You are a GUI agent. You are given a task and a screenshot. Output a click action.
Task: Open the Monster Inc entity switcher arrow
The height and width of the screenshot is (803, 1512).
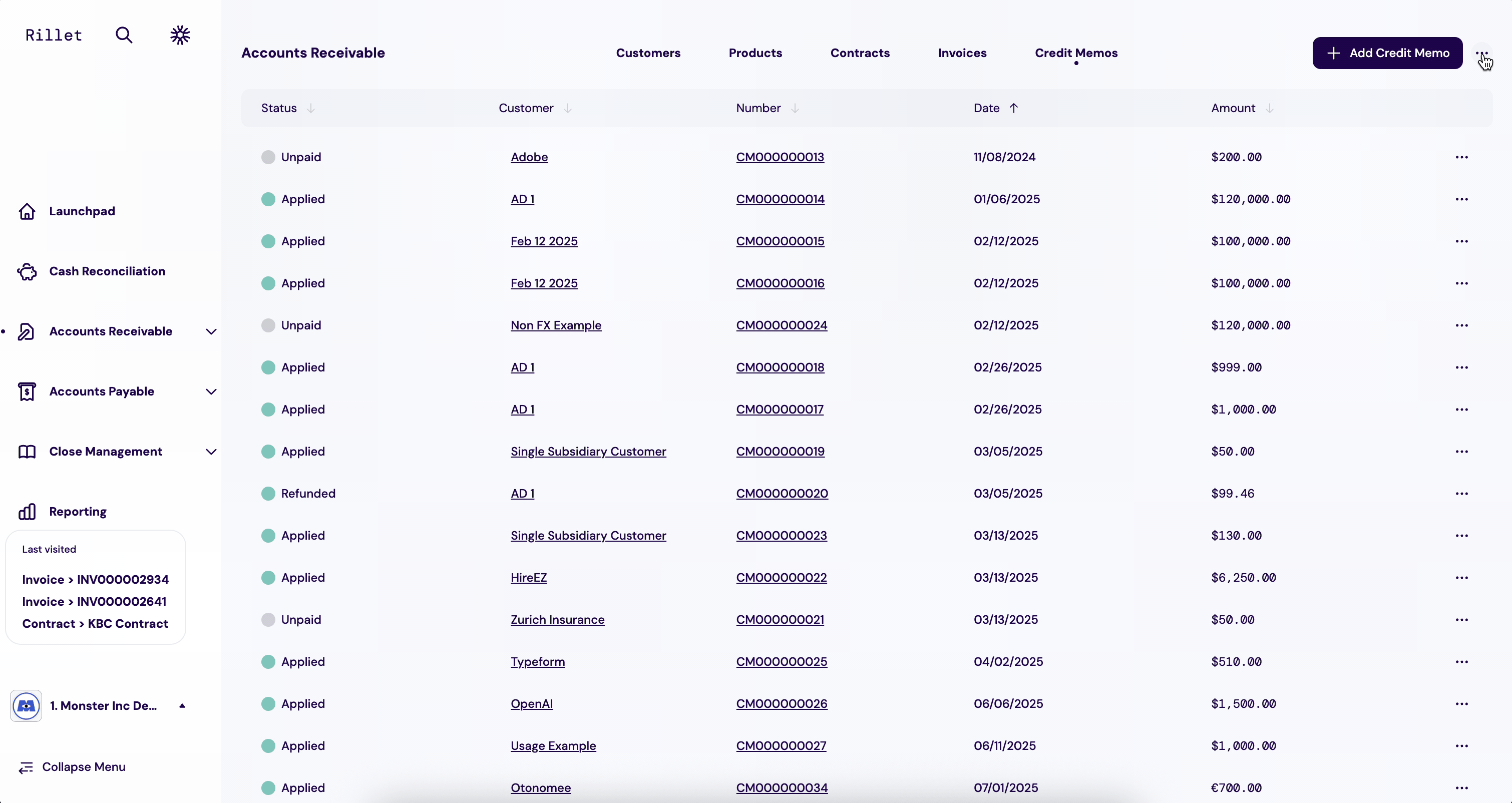click(x=182, y=705)
